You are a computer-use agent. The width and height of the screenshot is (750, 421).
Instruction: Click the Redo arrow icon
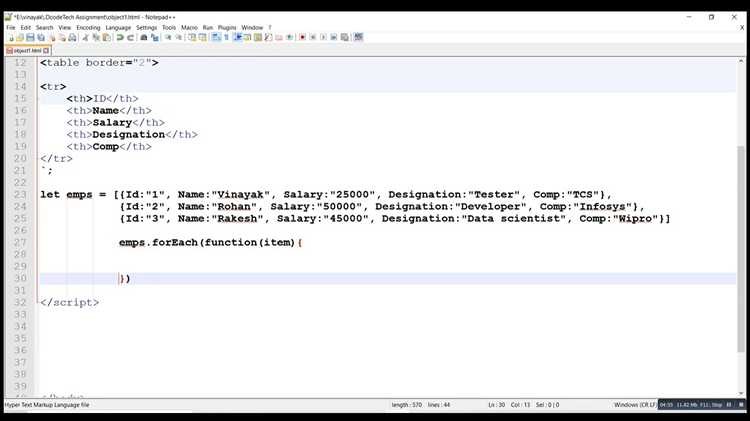[130, 37]
